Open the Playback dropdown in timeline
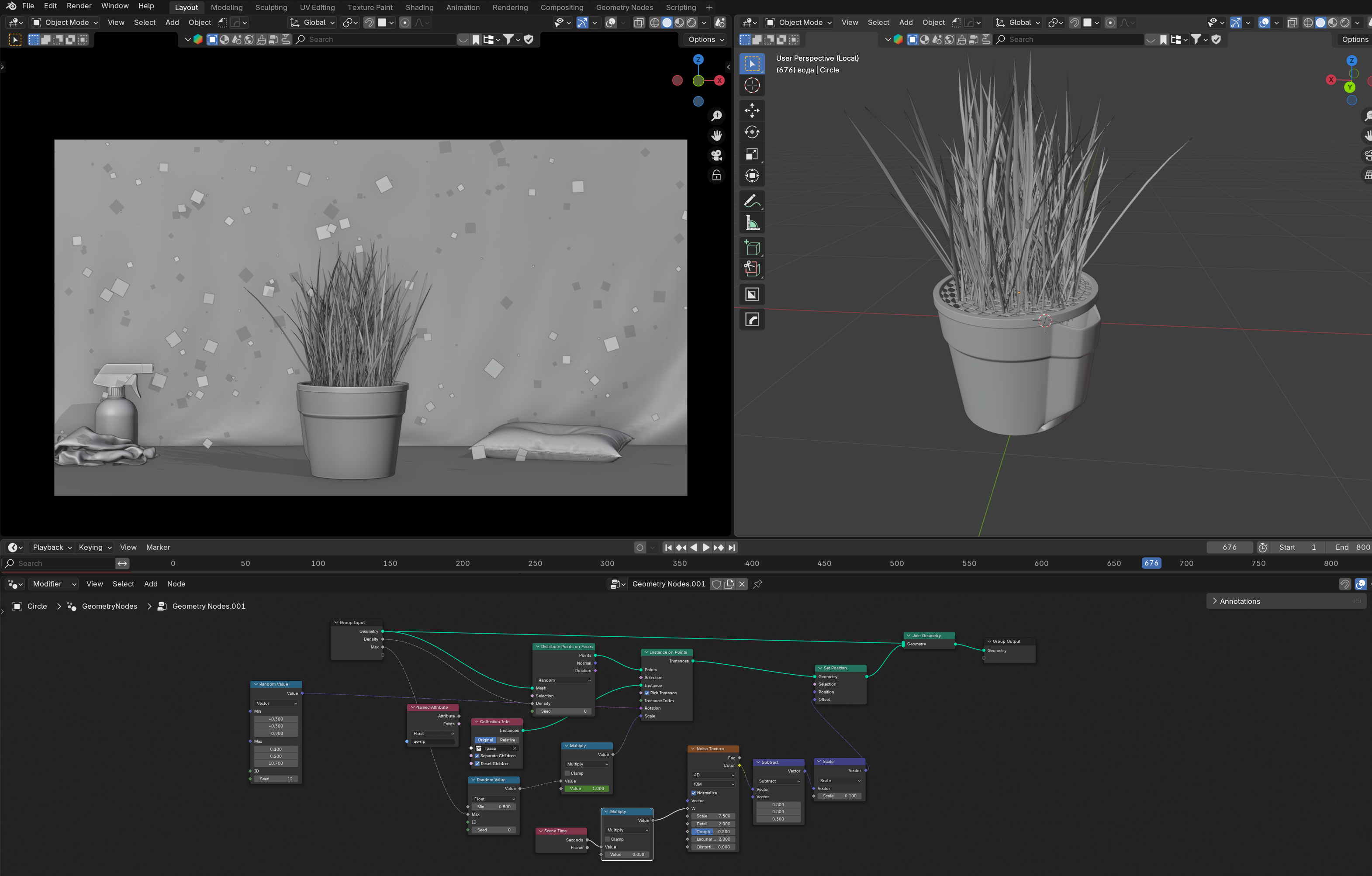 (52, 547)
